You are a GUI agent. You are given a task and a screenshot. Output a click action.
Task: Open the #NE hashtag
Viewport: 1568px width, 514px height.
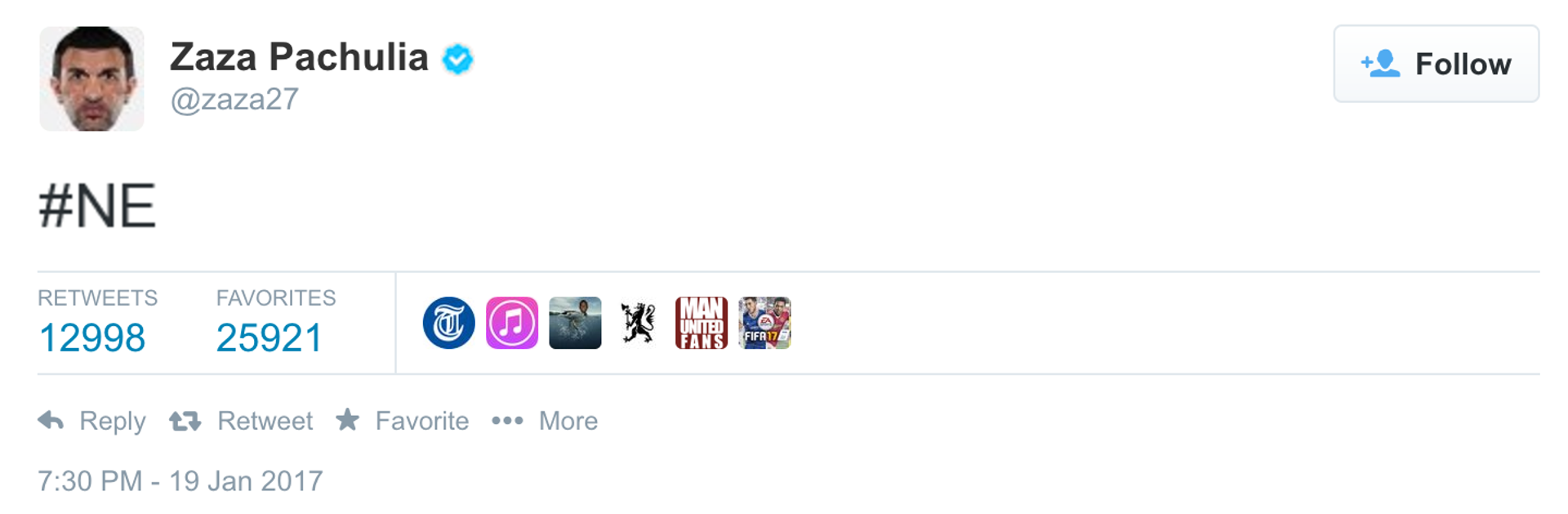96,206
